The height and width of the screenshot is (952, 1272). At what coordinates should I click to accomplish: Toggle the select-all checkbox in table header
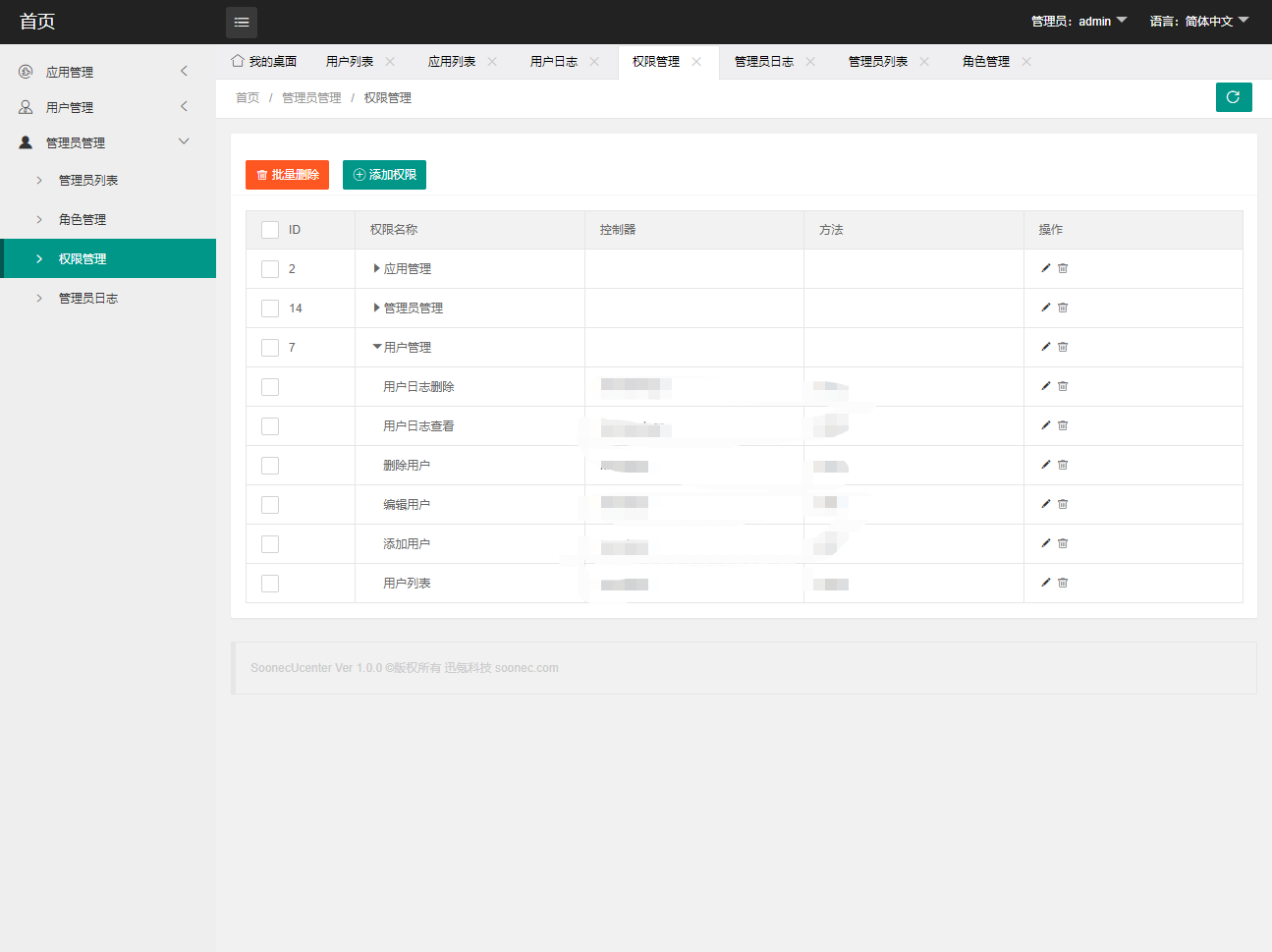pos(270,230)
